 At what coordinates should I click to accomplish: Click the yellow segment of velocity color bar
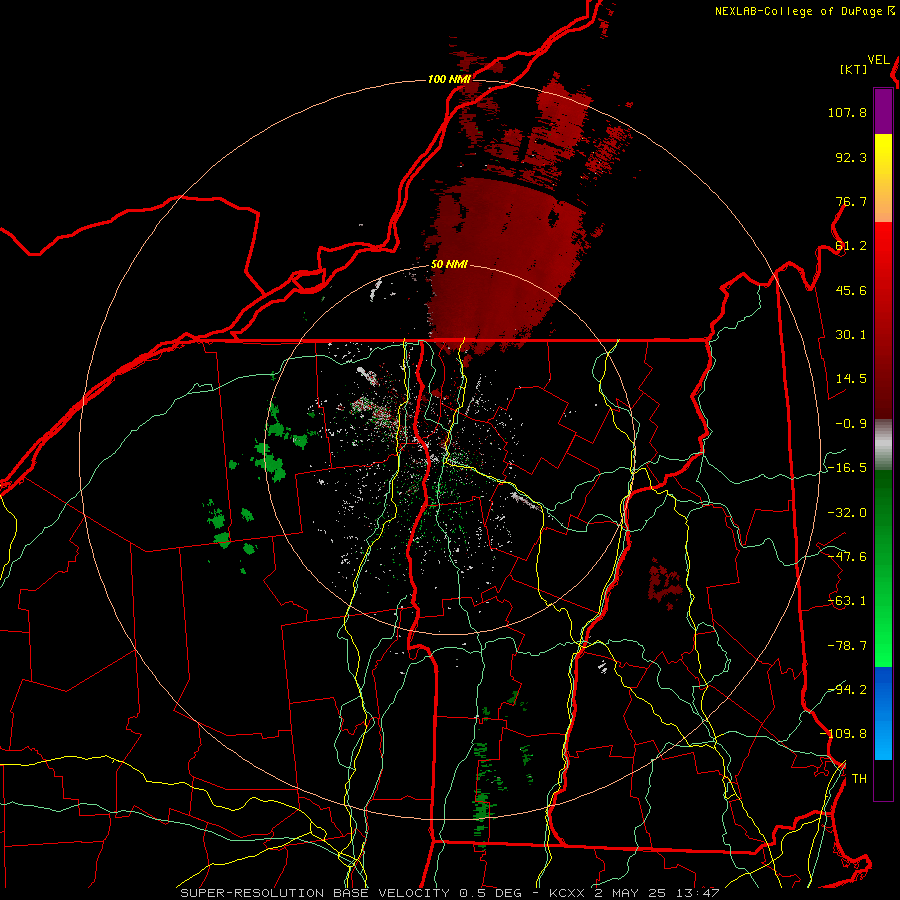pos(883,178)
